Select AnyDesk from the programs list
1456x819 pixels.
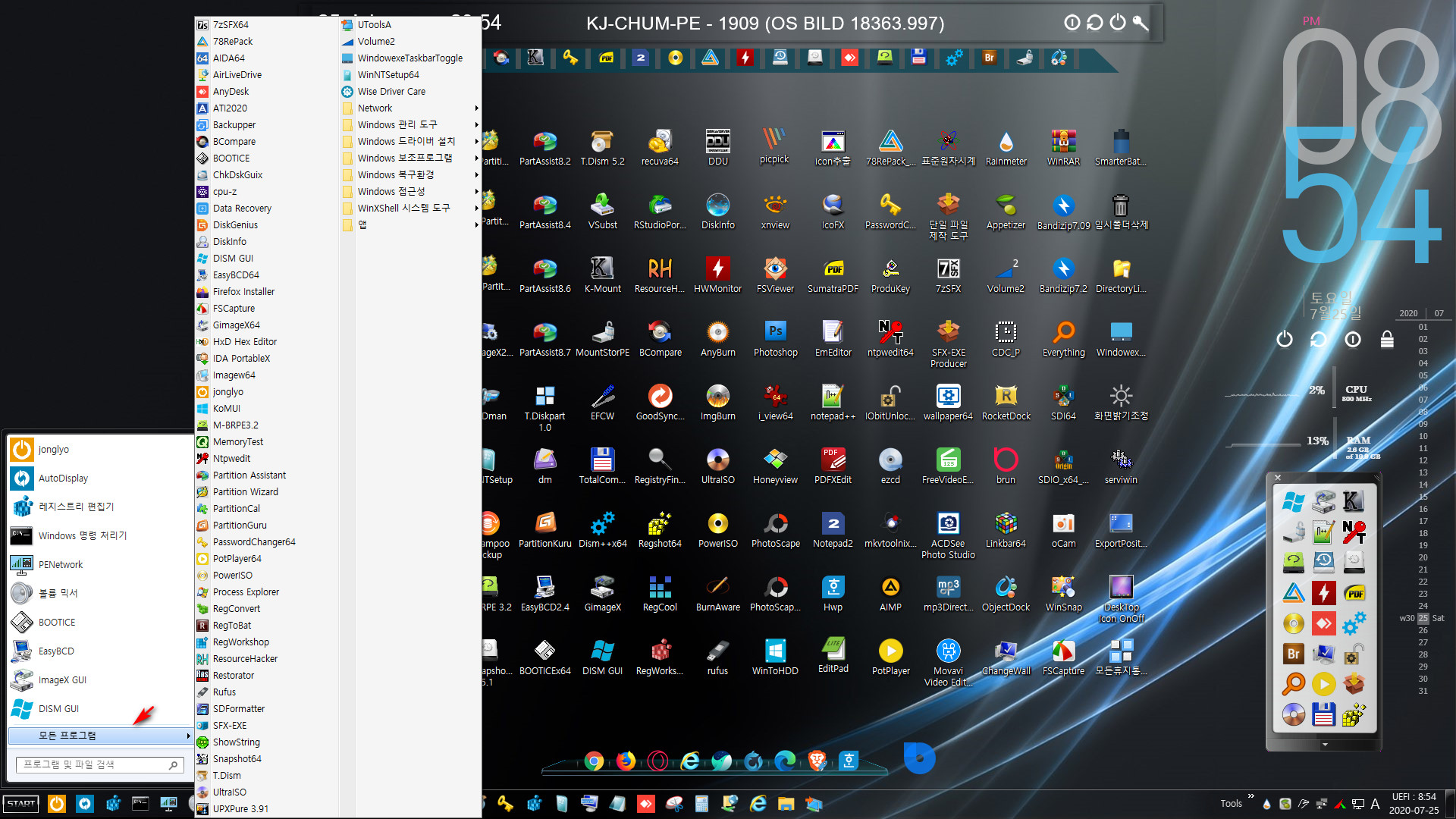[265, 92]
